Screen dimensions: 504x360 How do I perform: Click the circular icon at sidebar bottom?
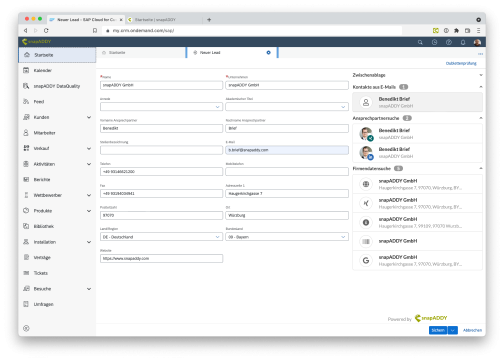pyautogui.click(x=26, y=328)
